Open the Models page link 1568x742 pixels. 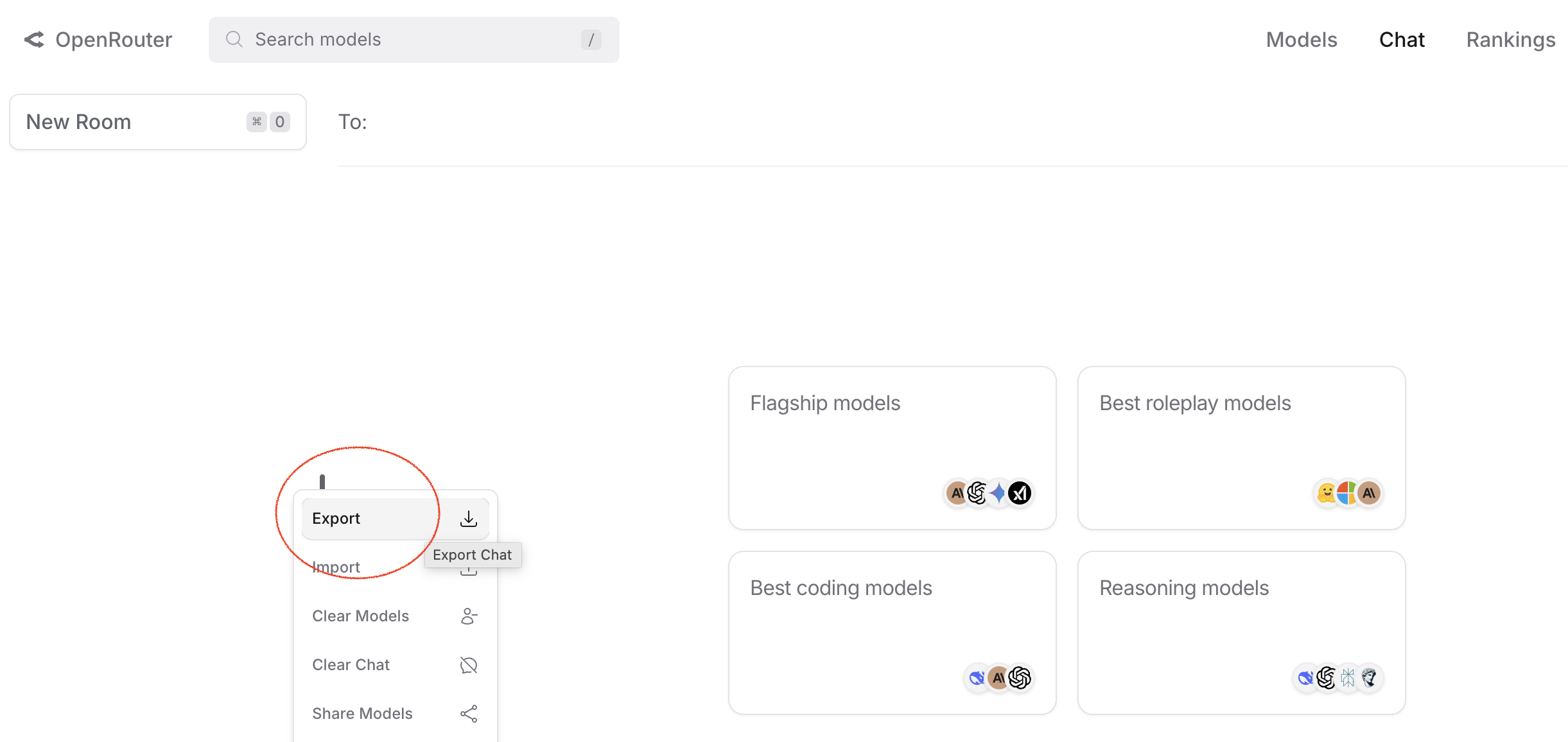click(x=1302, y=40)
